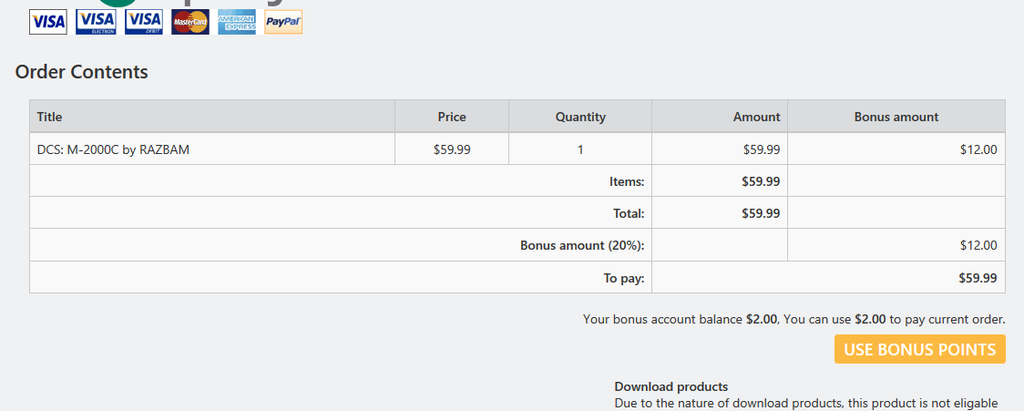Click the plain Visa card icon
The width and height of the screenshot is (1024, 411).
pyautogui.click(x=48, y=22)
